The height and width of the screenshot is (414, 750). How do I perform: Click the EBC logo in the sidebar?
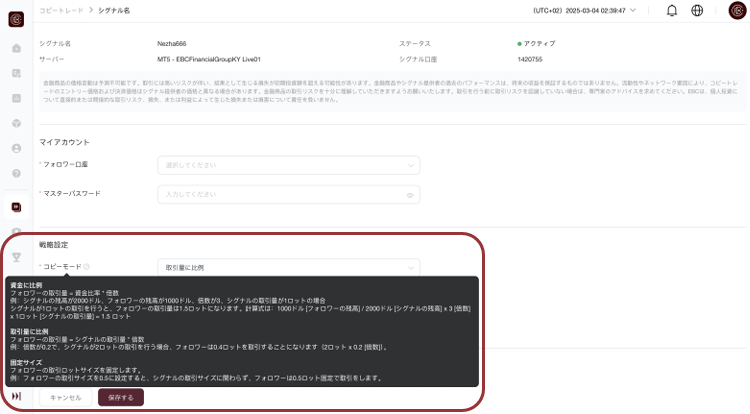pyautogui.click(x=16, y=19)
